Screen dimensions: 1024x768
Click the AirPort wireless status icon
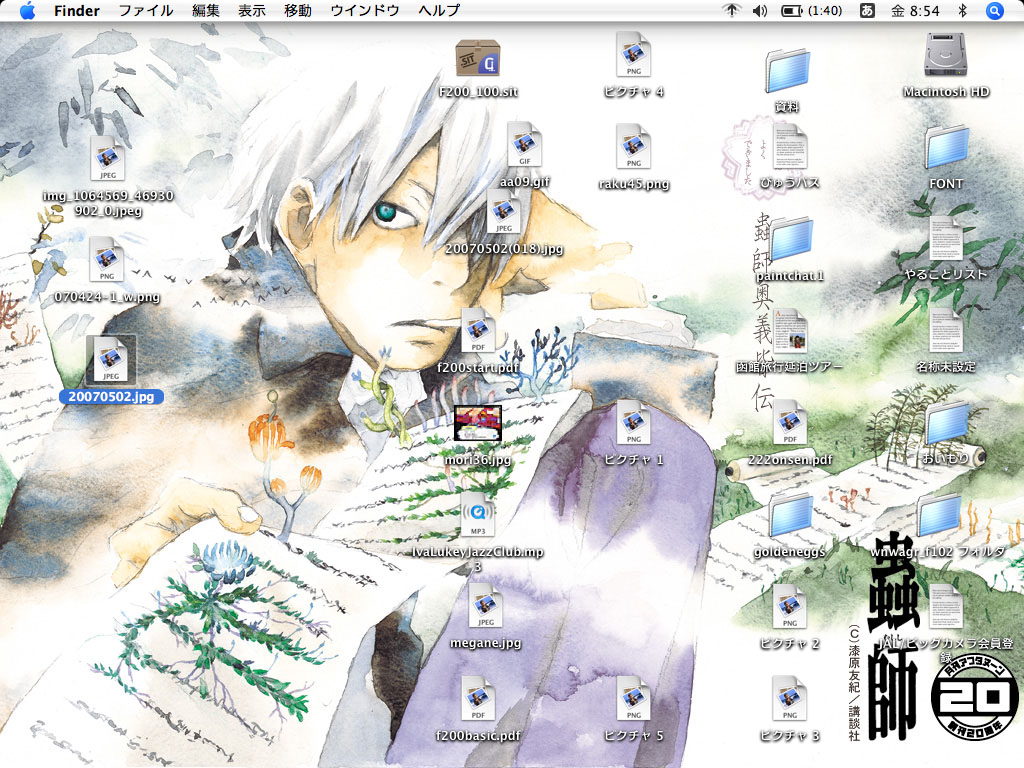[731, 10]
